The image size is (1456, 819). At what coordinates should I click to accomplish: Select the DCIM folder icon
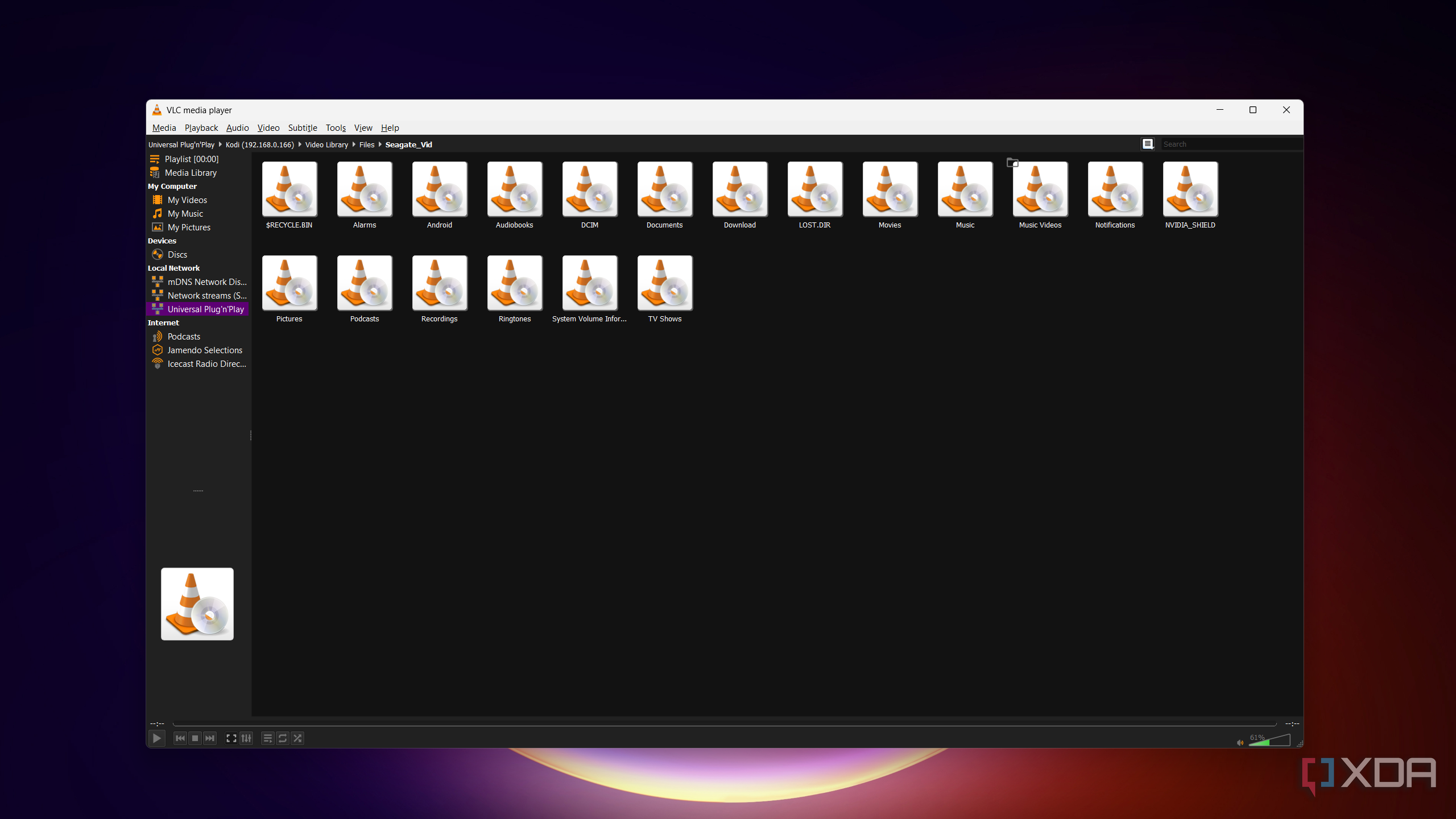click(x=590, y=189)
